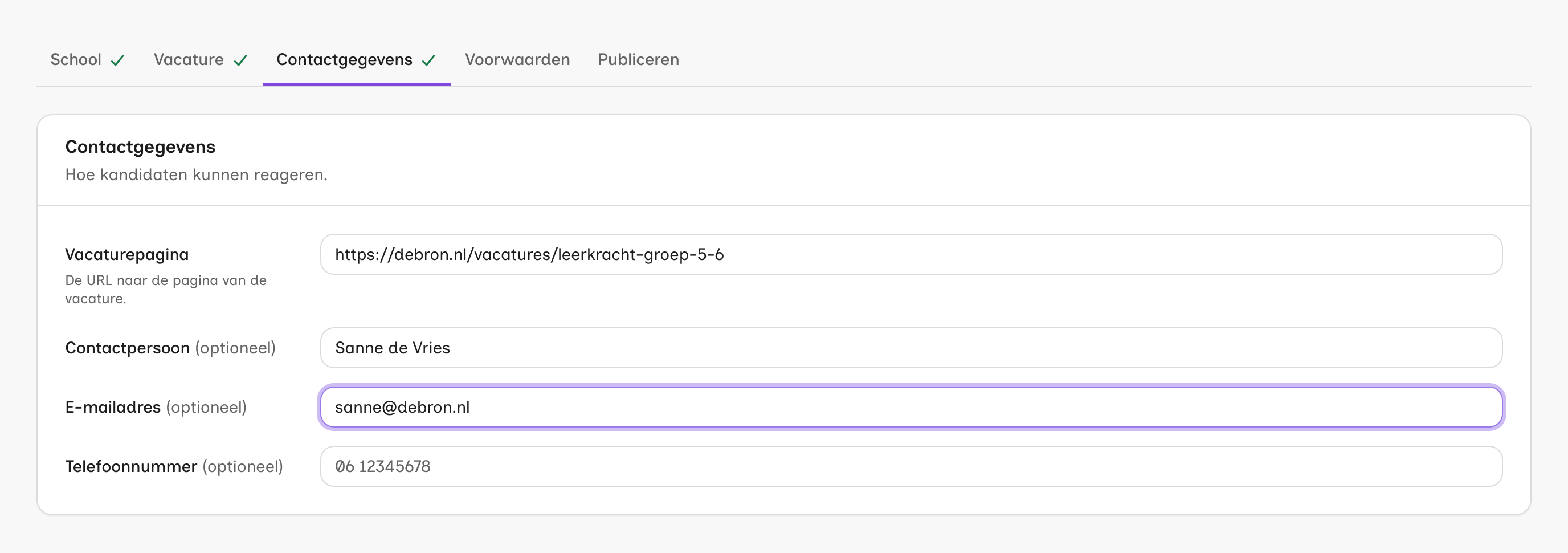Go to the Voorwaarden tab
Image resolution: width=1568 pixels, height=553 pixels.
(517, 60)
